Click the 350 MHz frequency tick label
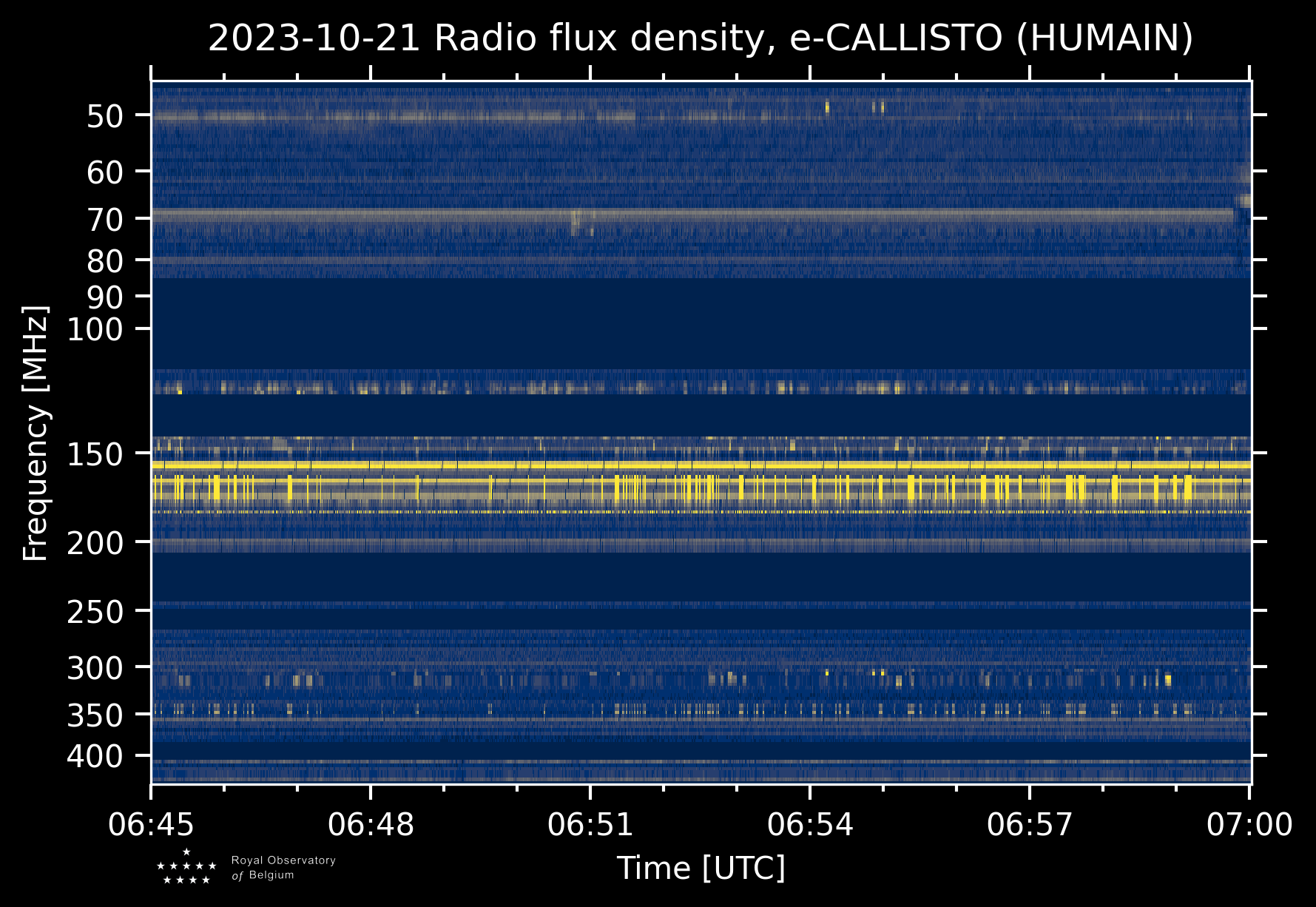Viewport: 1316px width, 907px height. pos(95,715)
